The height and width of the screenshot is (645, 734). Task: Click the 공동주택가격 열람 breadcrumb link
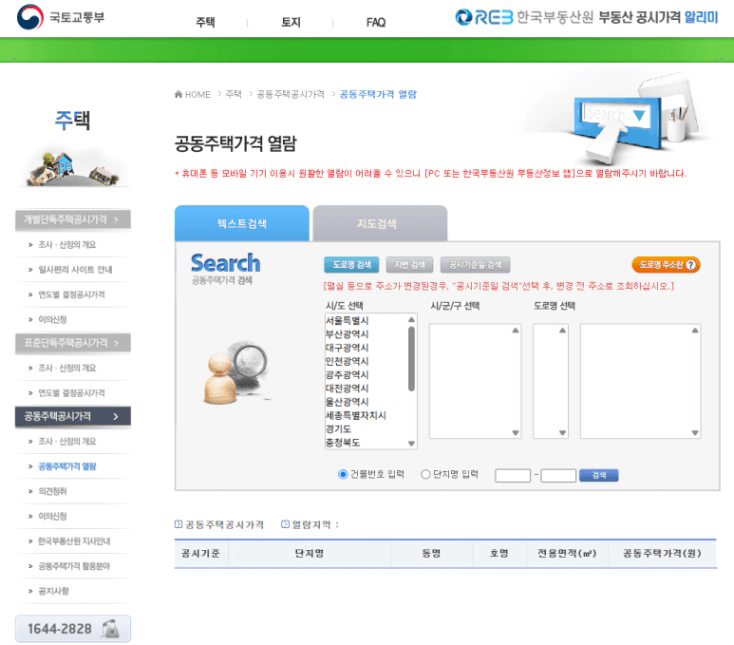tap(378, 94)
